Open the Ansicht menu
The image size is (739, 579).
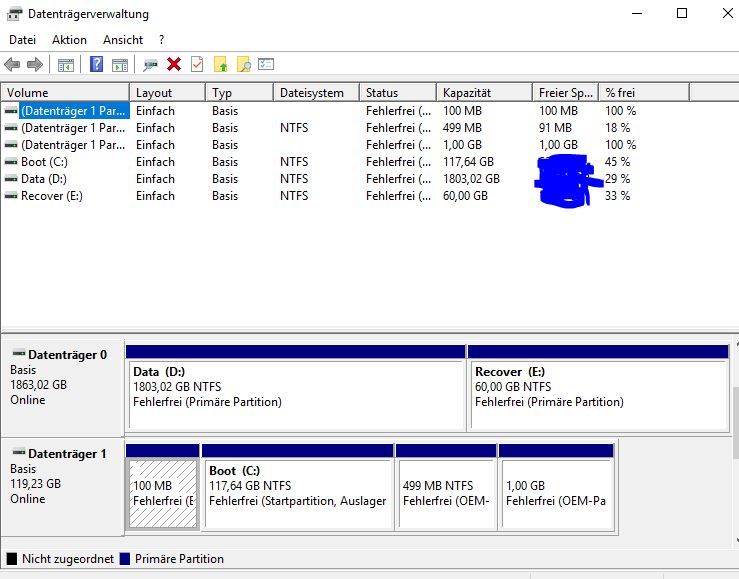123,40
